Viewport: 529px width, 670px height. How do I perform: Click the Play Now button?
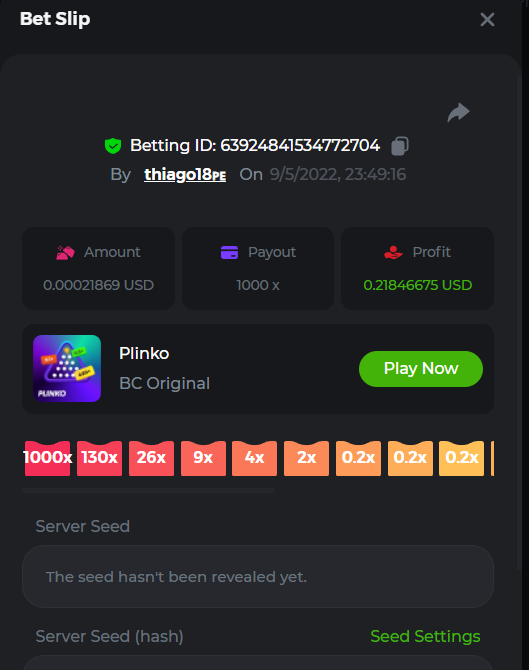pos(421,369)
